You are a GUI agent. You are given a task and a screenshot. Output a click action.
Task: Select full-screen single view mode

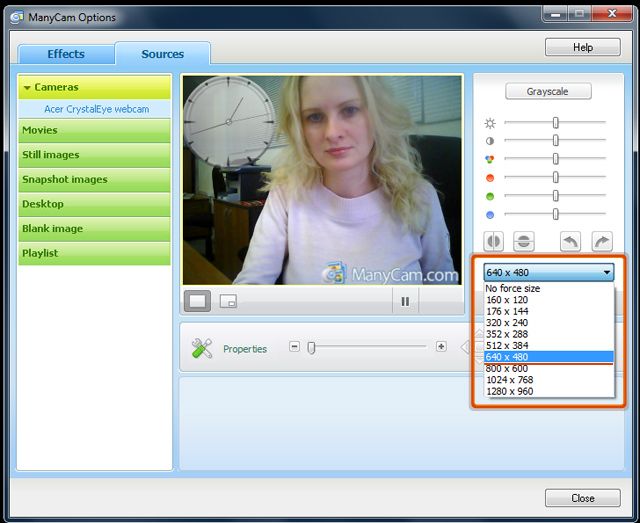(x=198, y=301)
